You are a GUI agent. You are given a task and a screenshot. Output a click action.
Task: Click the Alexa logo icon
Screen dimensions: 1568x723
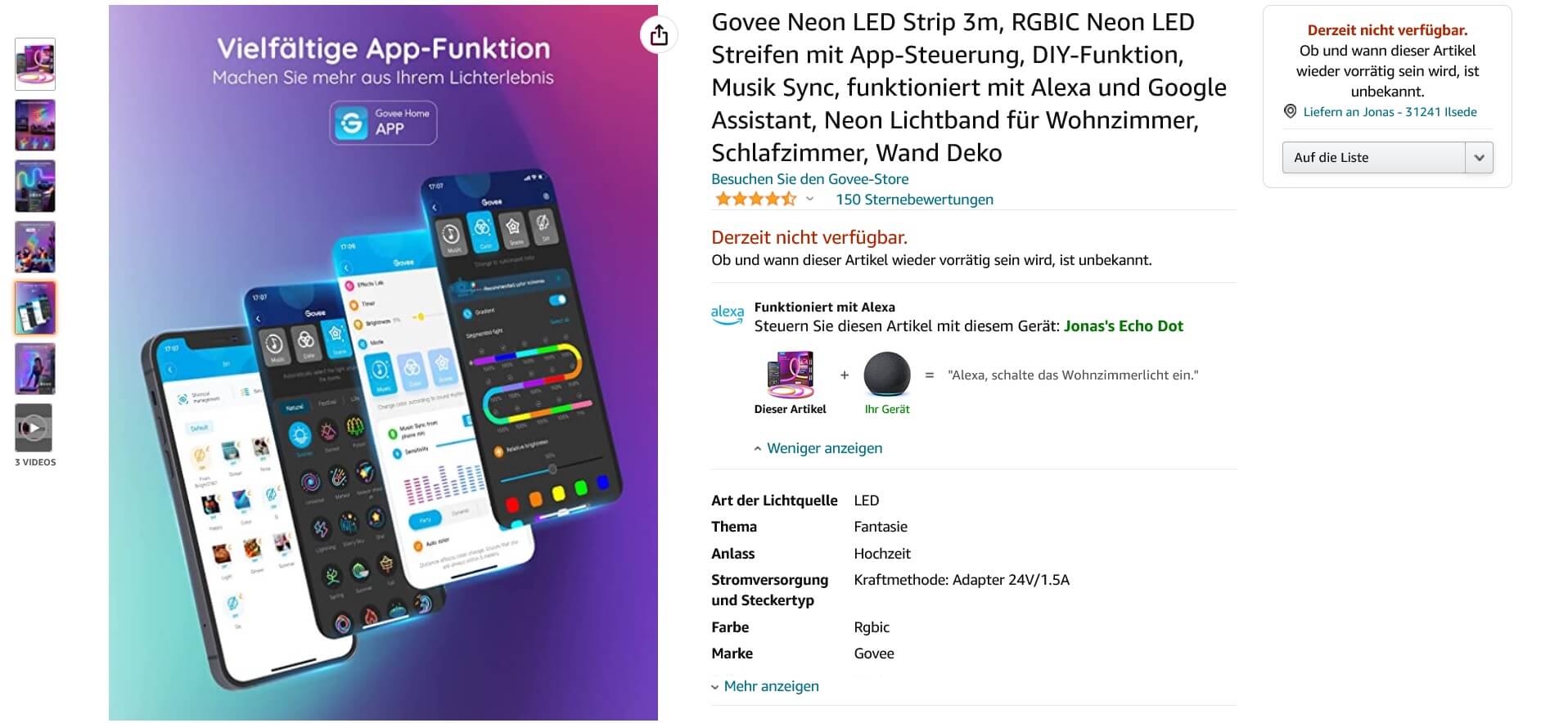coord(727,315)
